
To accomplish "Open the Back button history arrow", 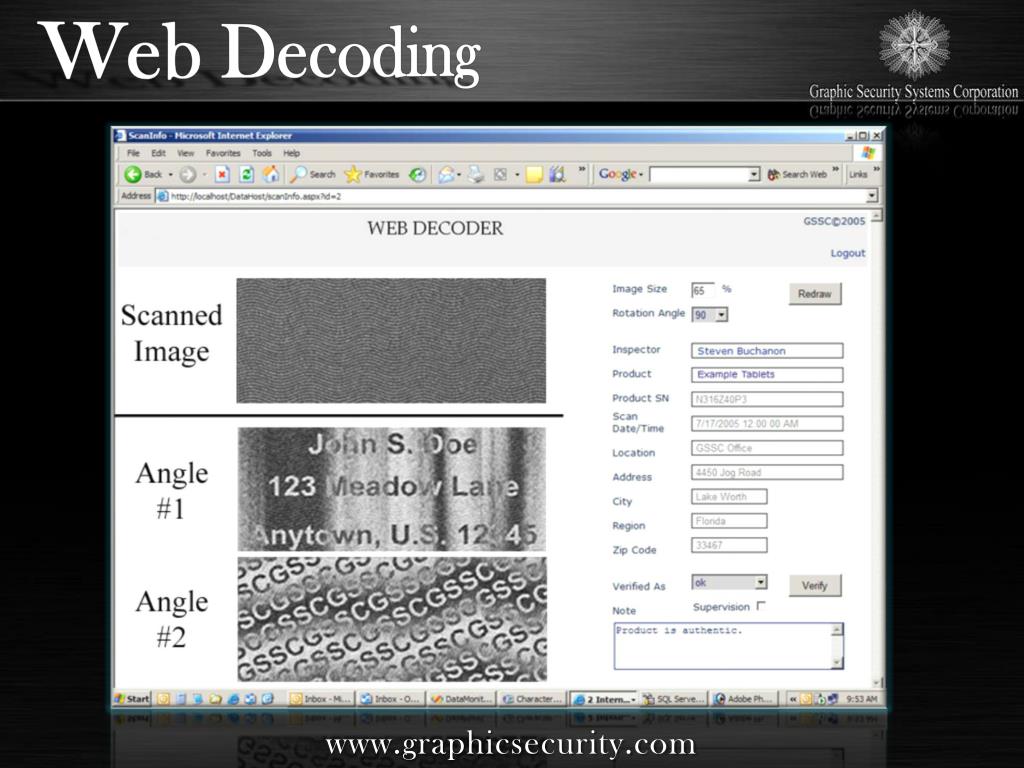I will [171, 174].
